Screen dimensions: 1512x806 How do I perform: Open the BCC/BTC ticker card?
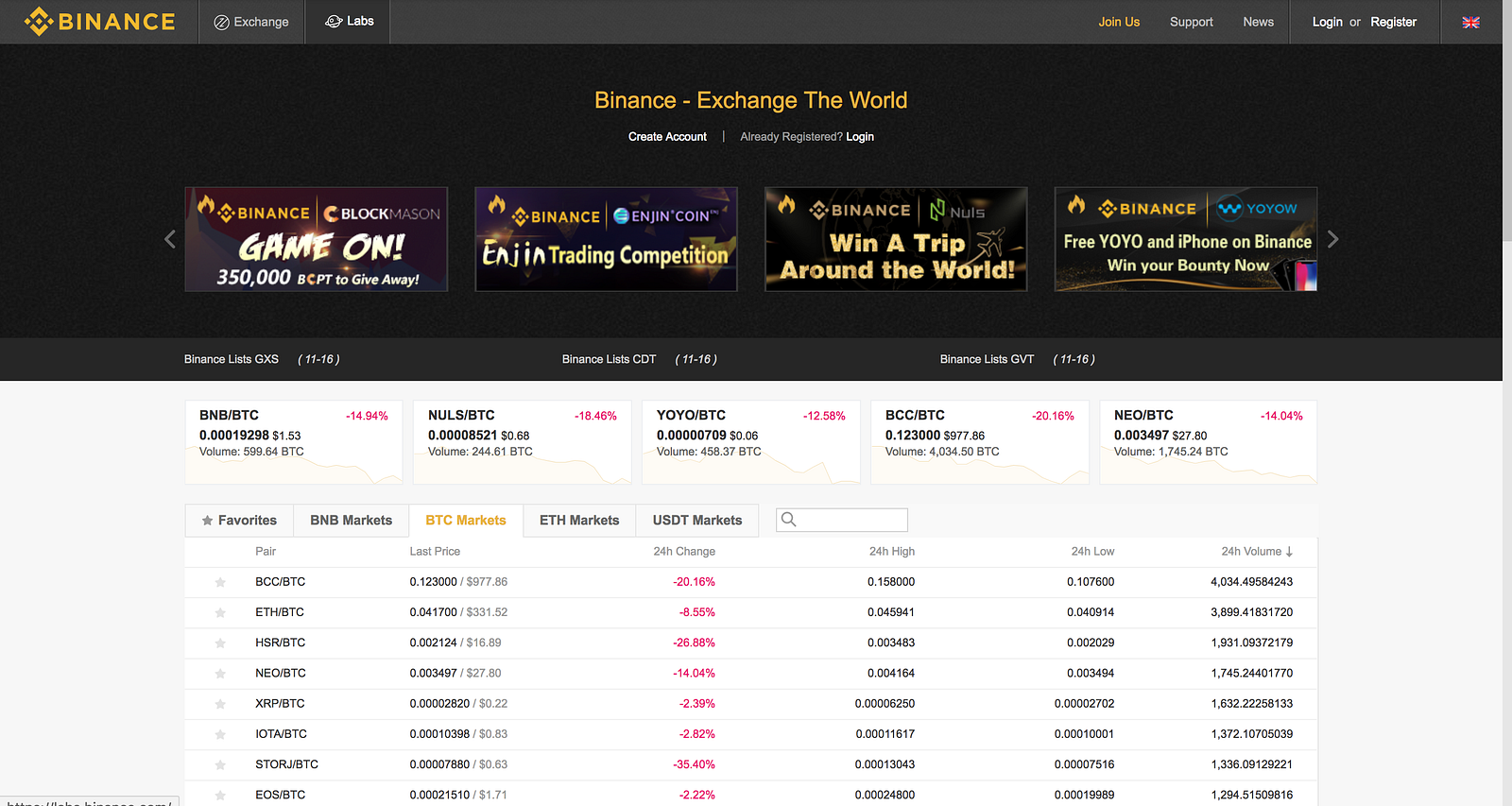pos(980,442)
